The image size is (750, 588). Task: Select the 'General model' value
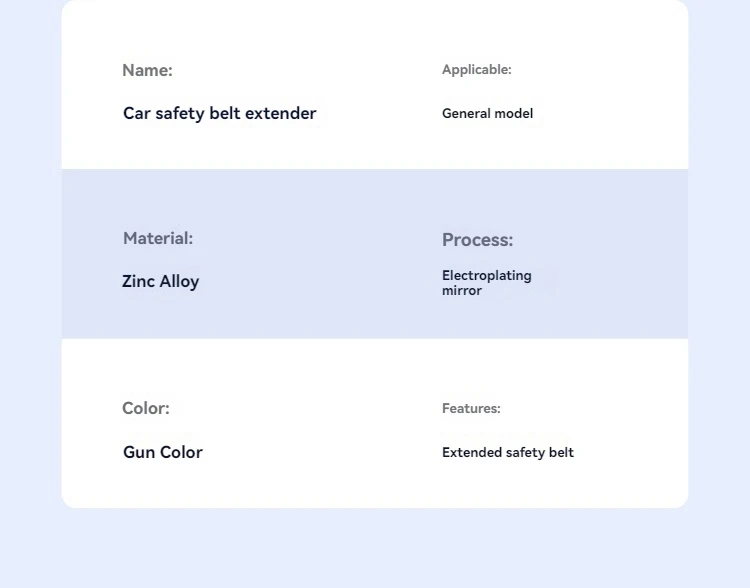[x=487, y=113]
